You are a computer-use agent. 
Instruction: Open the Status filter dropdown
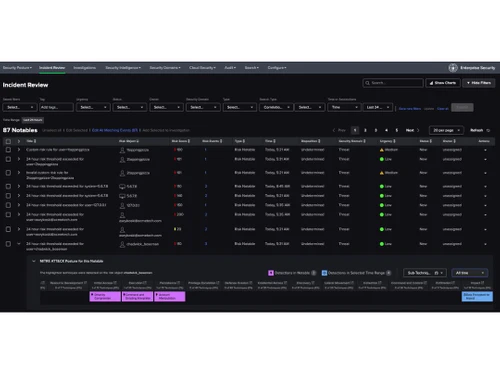(x=130, y=107)
